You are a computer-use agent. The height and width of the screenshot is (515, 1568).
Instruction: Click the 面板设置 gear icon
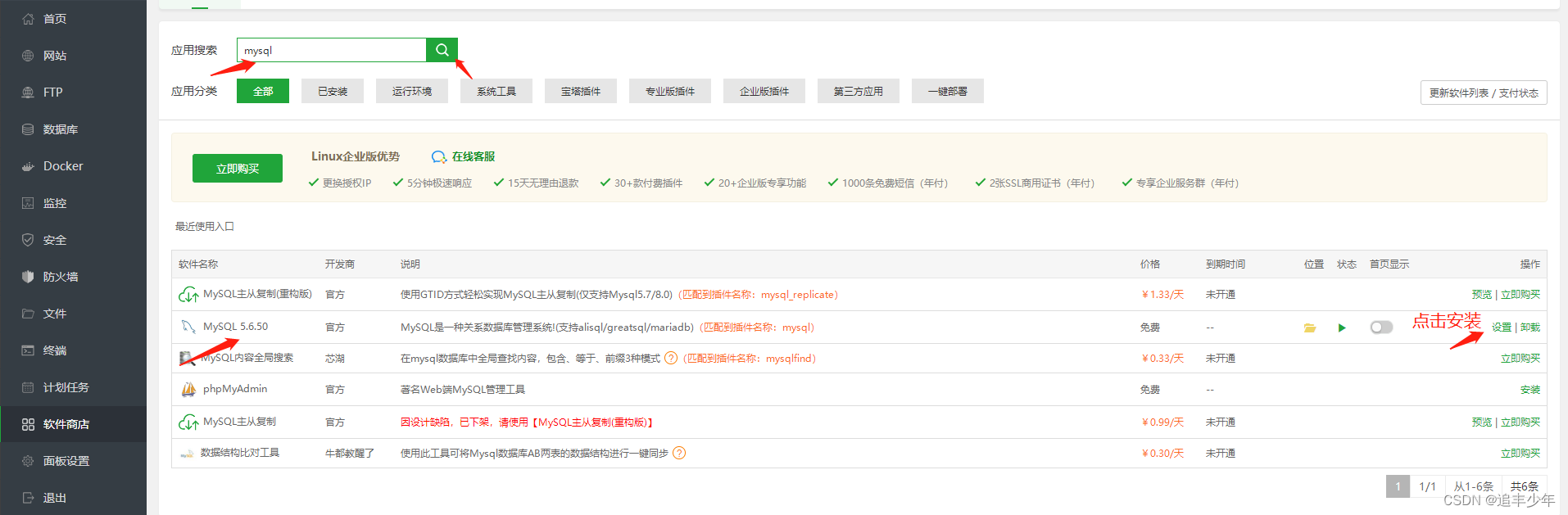coord(28,461)
